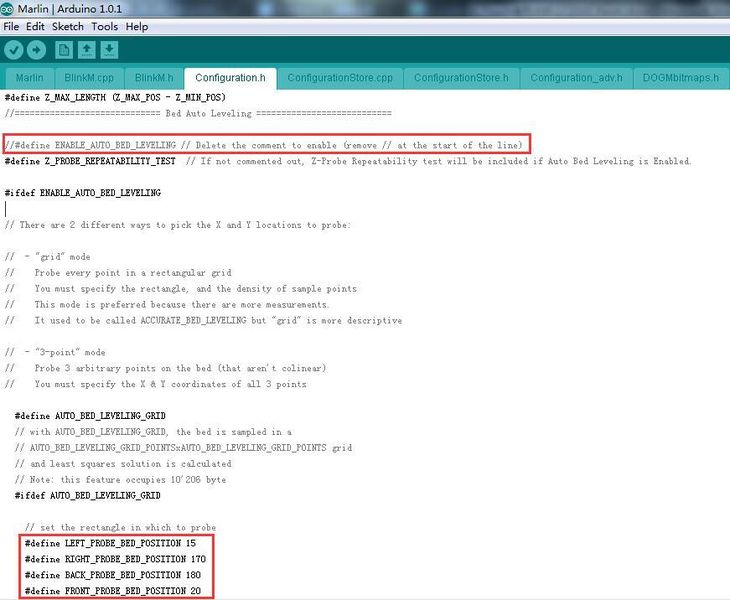Click the Upload arrow button
The width and height of the screenshot is (730, 600).
point(36,50)
